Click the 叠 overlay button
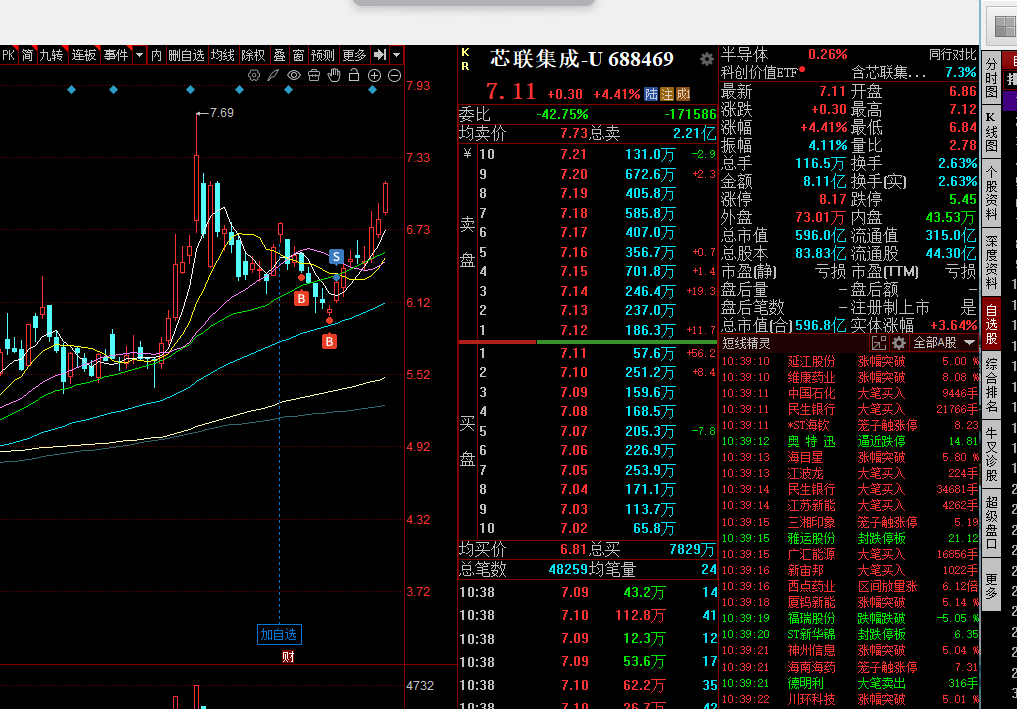This screenshot has height=709, width=1017. coord(280,55)
